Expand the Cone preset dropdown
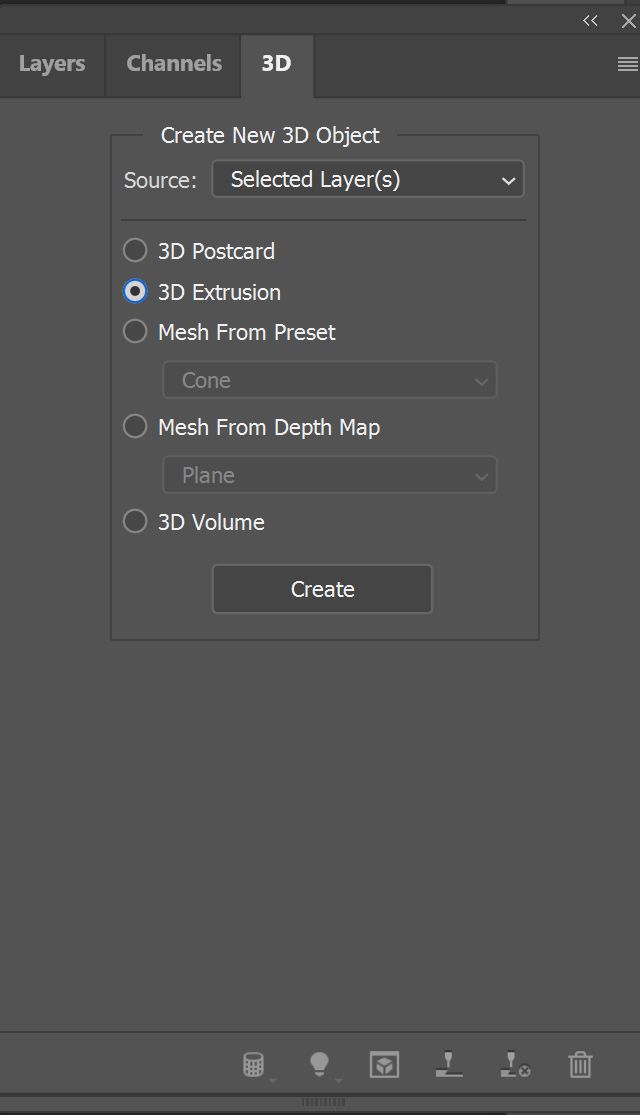The image size is (640, 1115). pyautogui.click(x=329, y=381)
